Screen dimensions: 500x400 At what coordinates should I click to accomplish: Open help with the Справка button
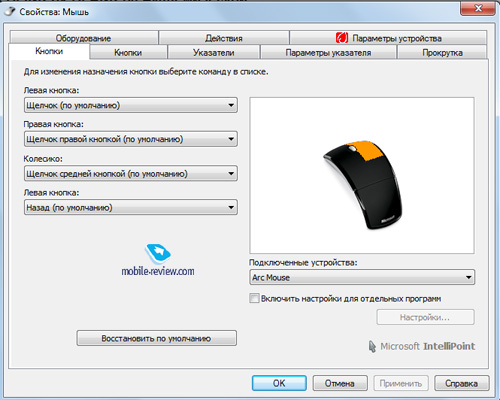(x=462, y=383)
